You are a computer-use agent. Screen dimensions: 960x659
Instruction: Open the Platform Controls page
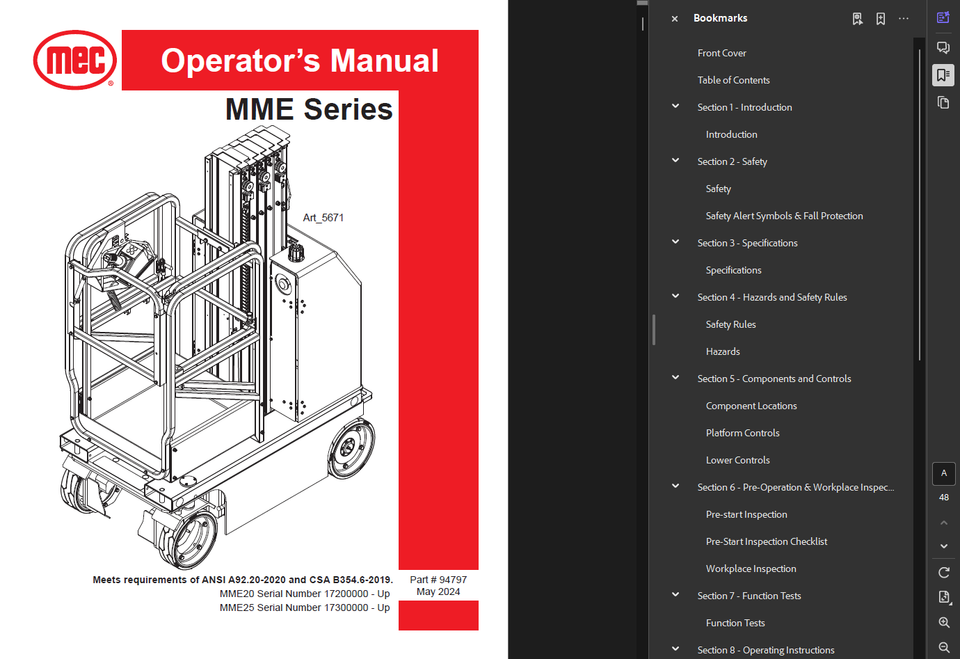742,432
